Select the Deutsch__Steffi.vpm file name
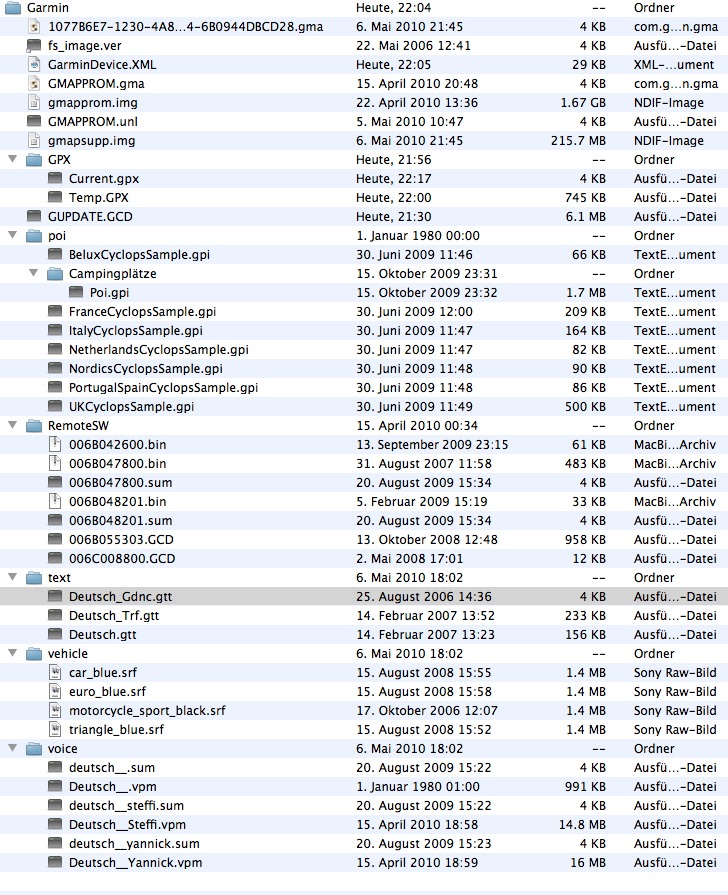 tap(127, 824)
